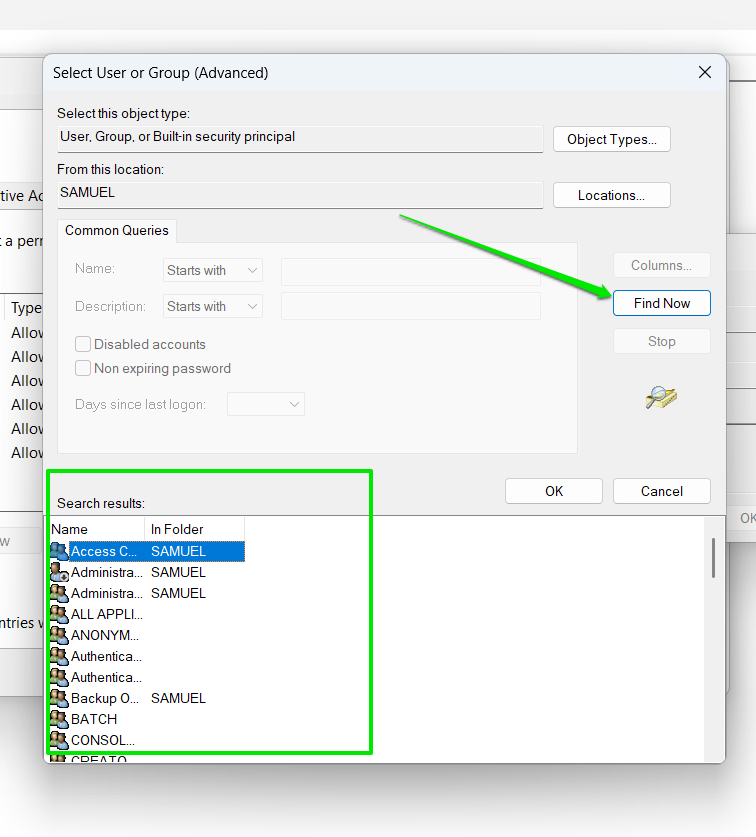The width and height of the screenshot is (756, 837).
Task: Click the SAMUEL location field
Action: pyautogui.click(x=301, y=195)
